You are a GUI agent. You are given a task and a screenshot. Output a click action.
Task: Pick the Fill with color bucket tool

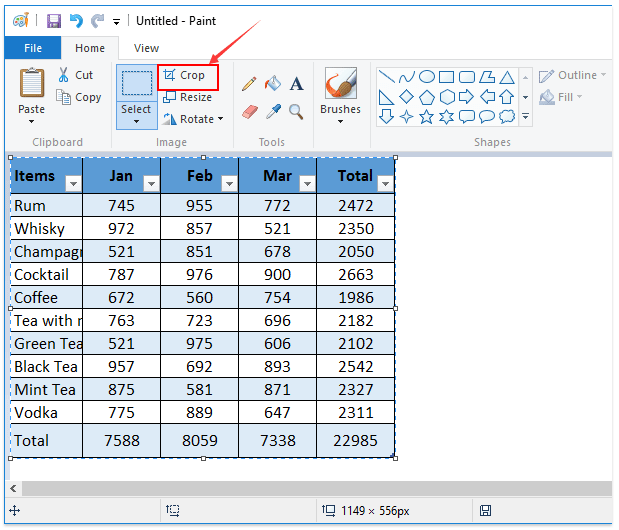pos(273,84)
